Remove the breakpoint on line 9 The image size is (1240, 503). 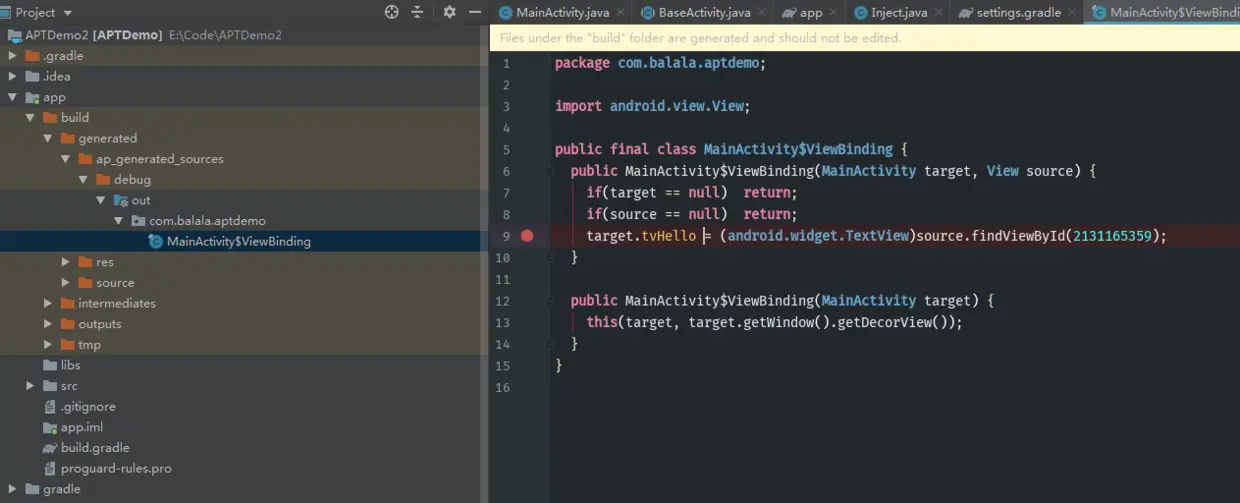527,236
